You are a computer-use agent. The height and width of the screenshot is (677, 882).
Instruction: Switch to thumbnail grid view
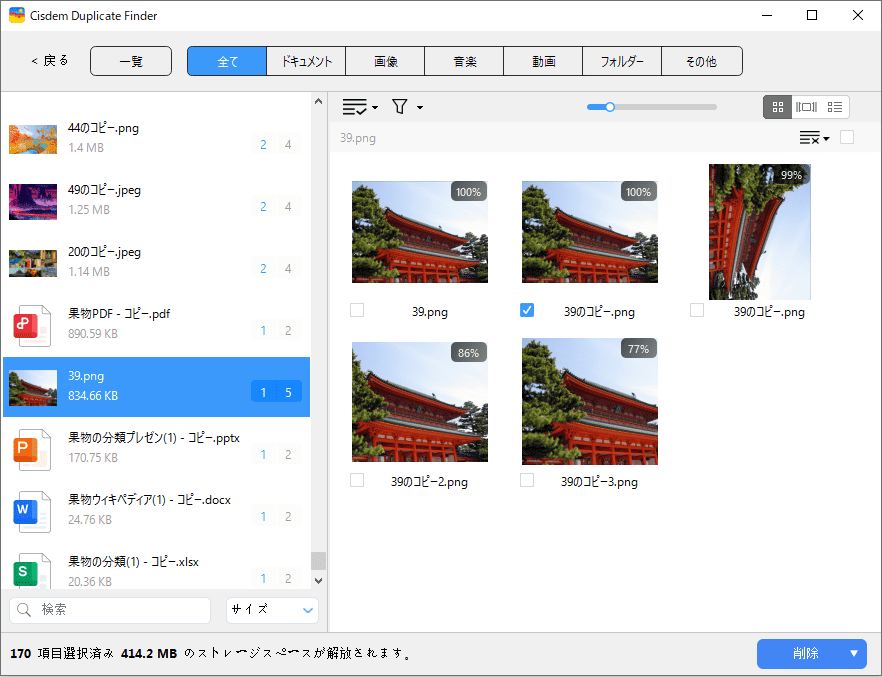[x=778, y=107]
